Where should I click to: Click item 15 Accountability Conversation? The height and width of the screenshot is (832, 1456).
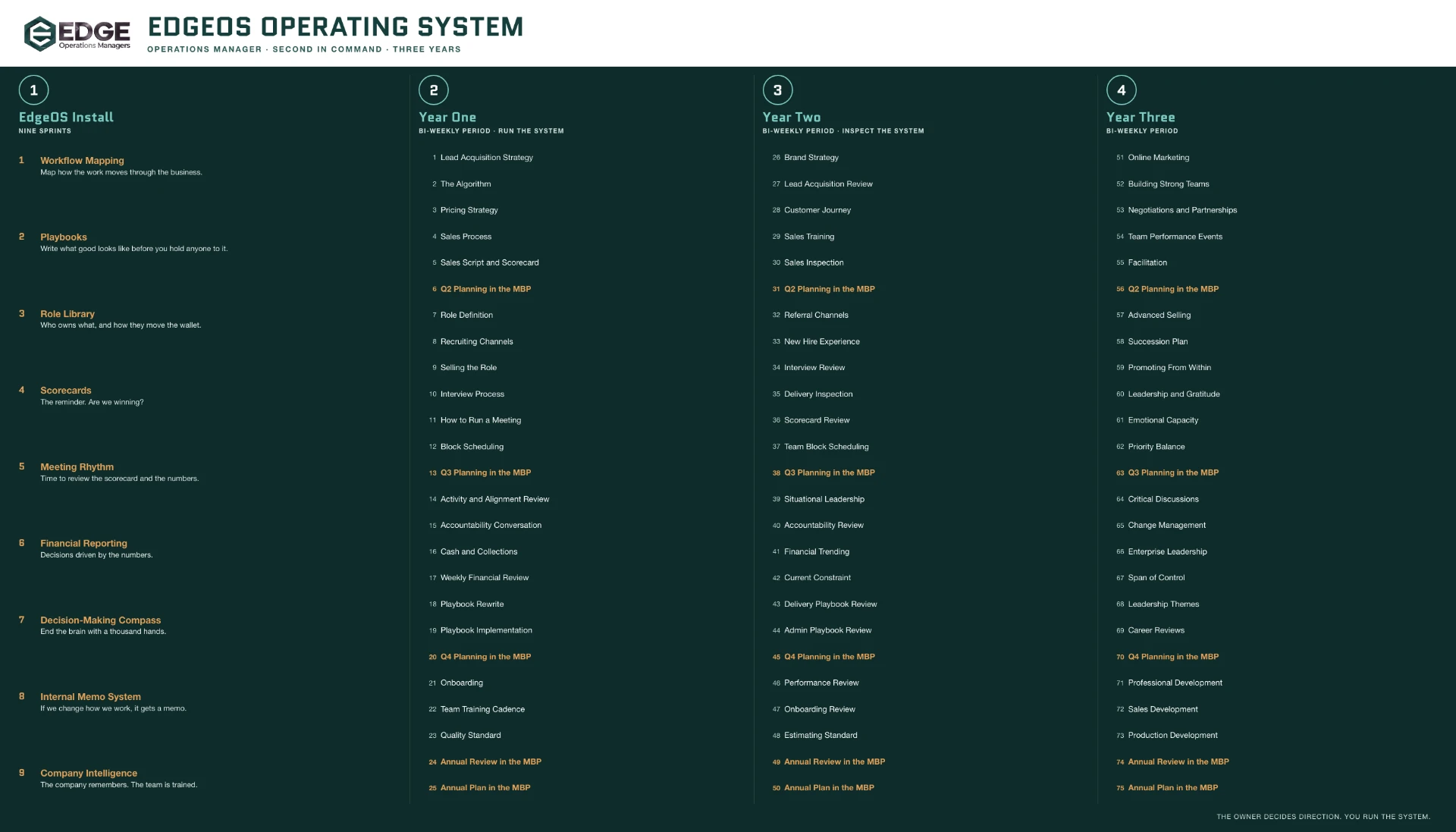coord(485,526)
